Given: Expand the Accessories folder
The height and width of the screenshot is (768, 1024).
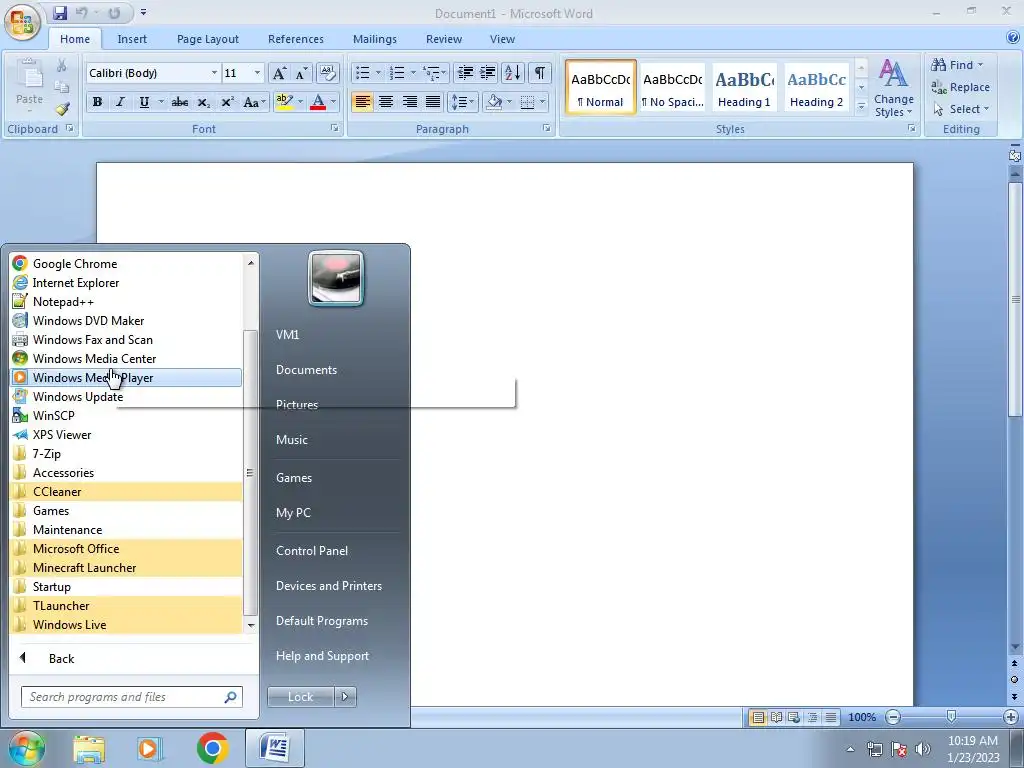Looking at the screenshot, I should (x=127, y=473).
